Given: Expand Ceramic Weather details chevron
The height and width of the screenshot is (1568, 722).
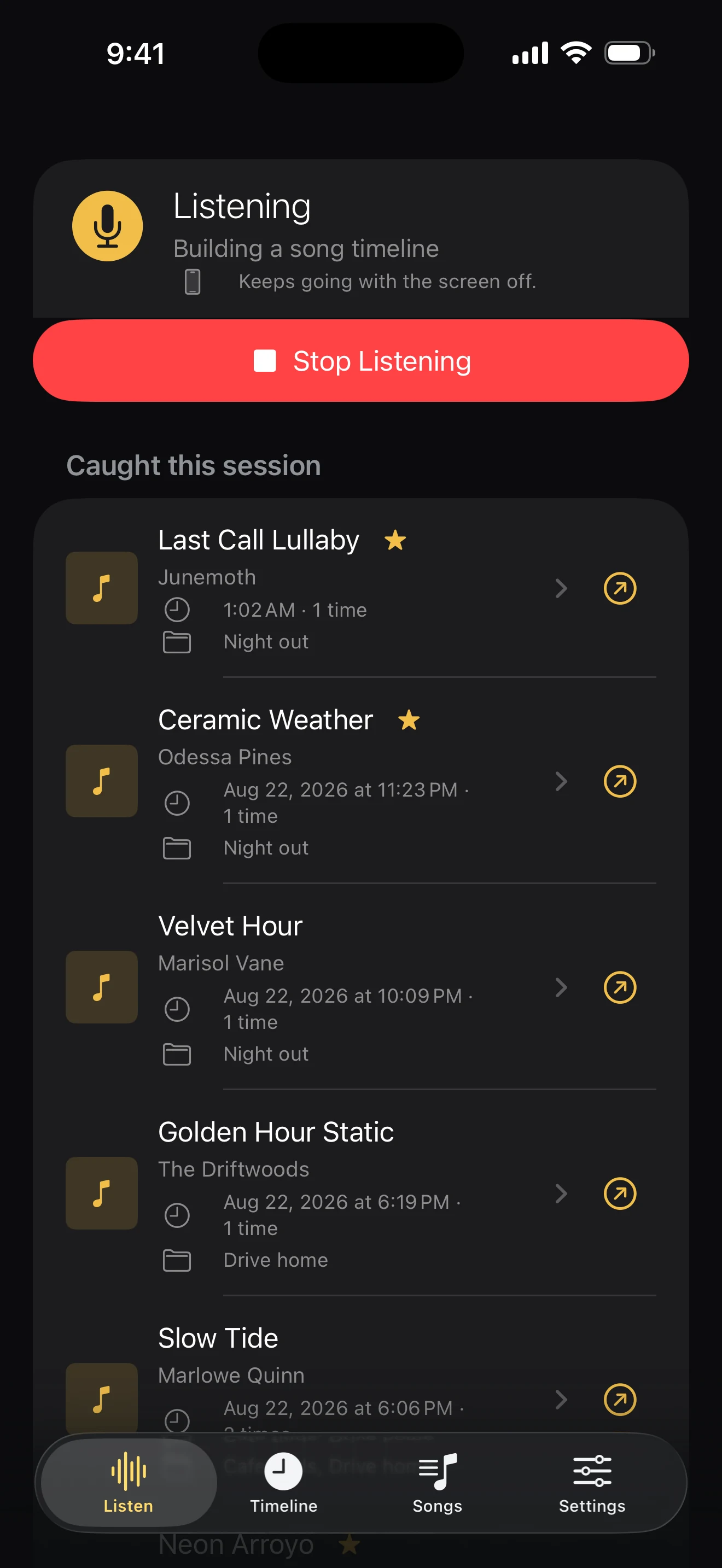Looking at the screenshot, I should coord(561,781).
